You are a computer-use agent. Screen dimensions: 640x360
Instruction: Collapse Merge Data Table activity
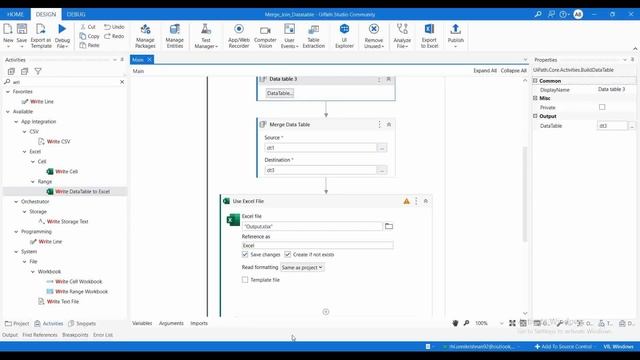[x=389, y=124]
